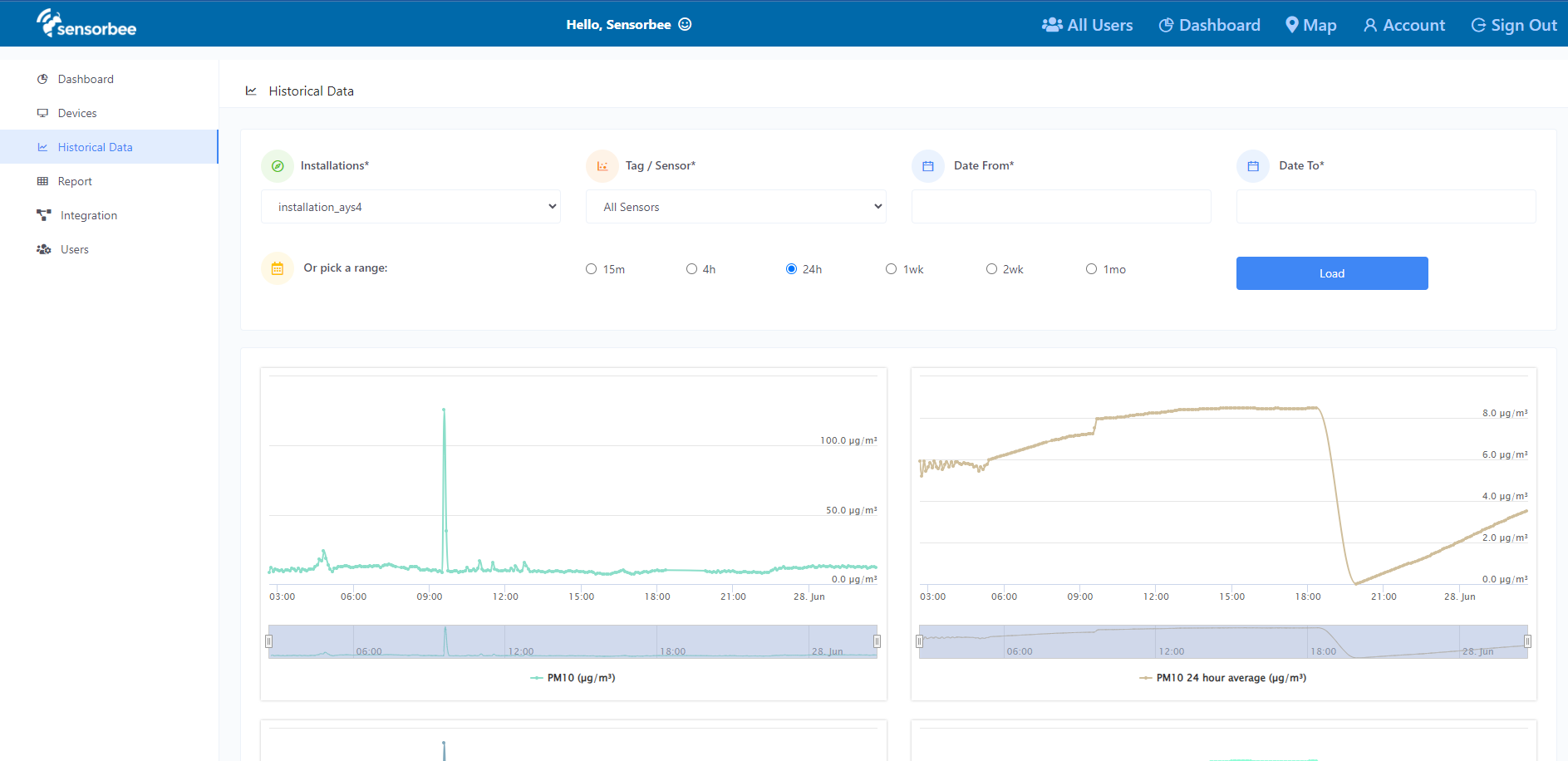Click the 100.0 µg/m³ axis label
Image resolution: width=1568 pixels, height=761 pixels.
848,440
